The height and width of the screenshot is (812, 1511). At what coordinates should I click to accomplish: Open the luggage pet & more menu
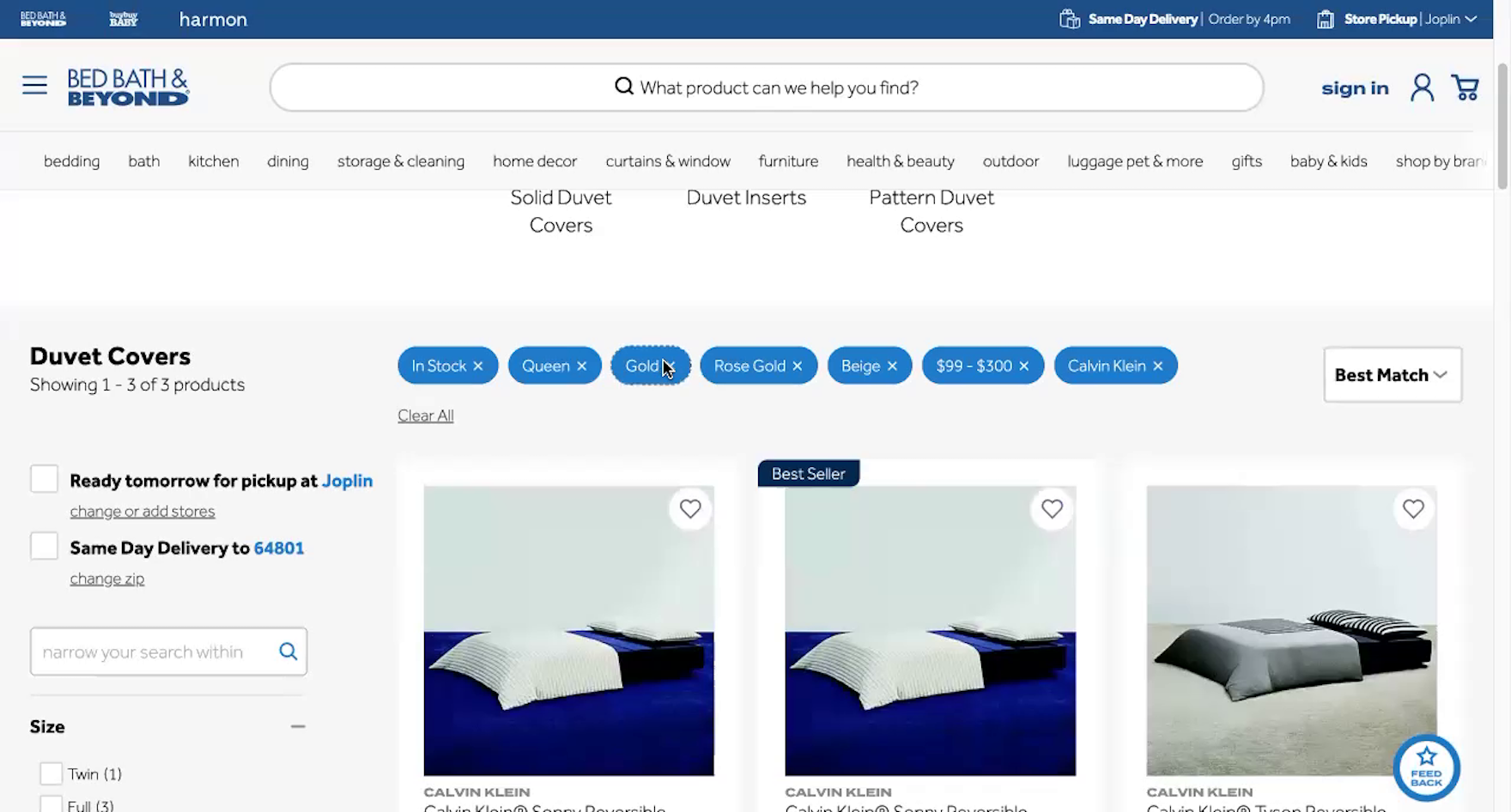pos(1135,161)
